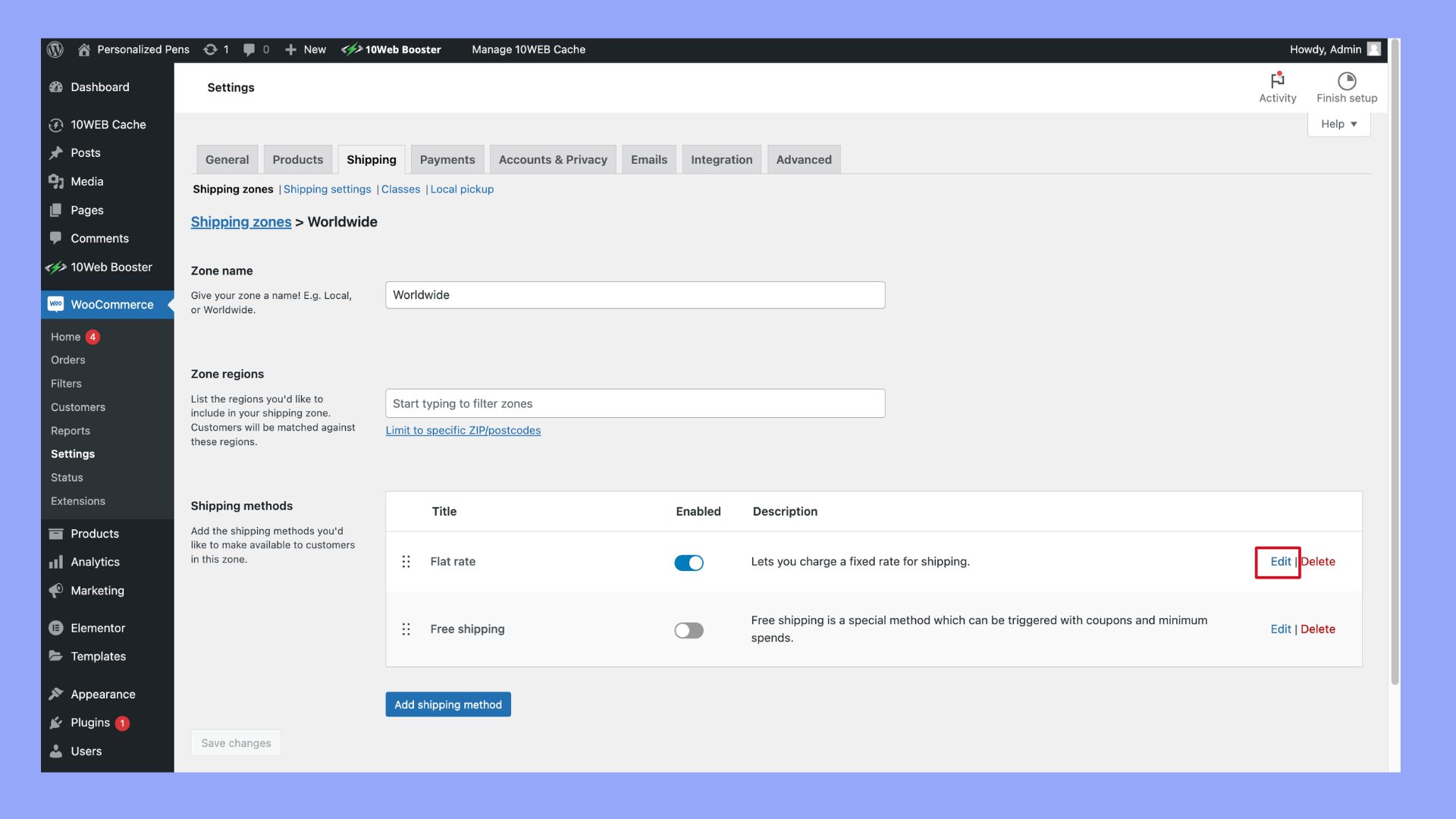Open Analytics from the sidebar
Screen dimensions: 1456x819
pyautogui.click(x=95, y=562)
